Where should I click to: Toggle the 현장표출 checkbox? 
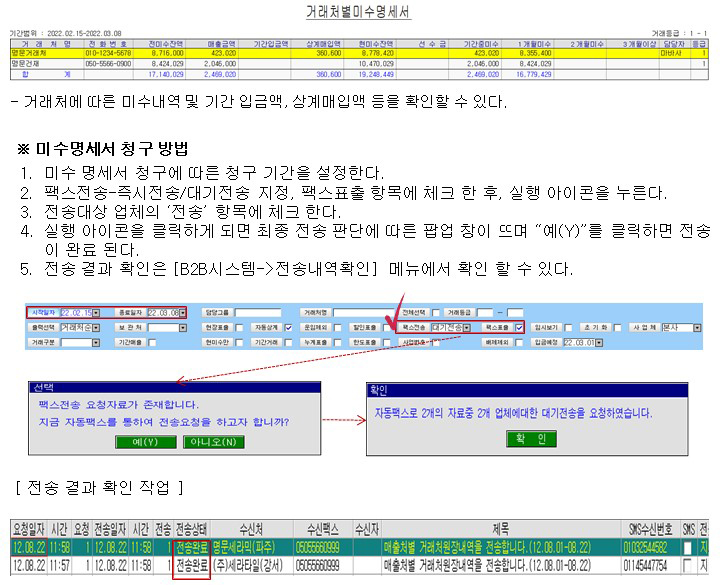pyautogui.click(x=239, y=328)
